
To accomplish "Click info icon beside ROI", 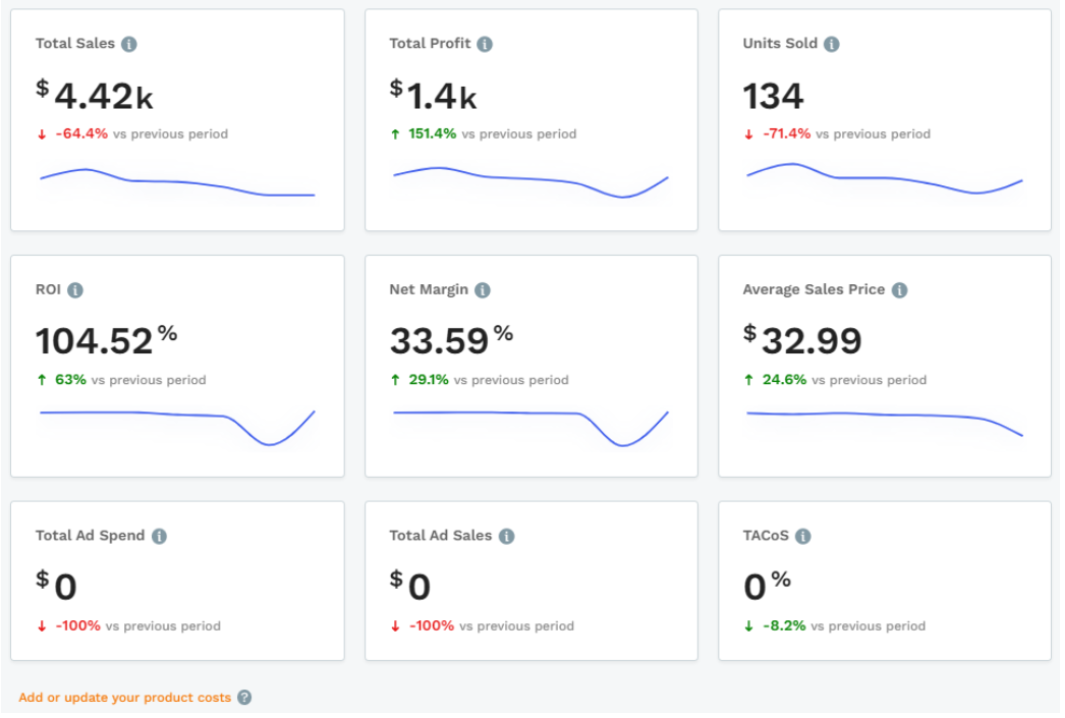I will coord(75,291).
